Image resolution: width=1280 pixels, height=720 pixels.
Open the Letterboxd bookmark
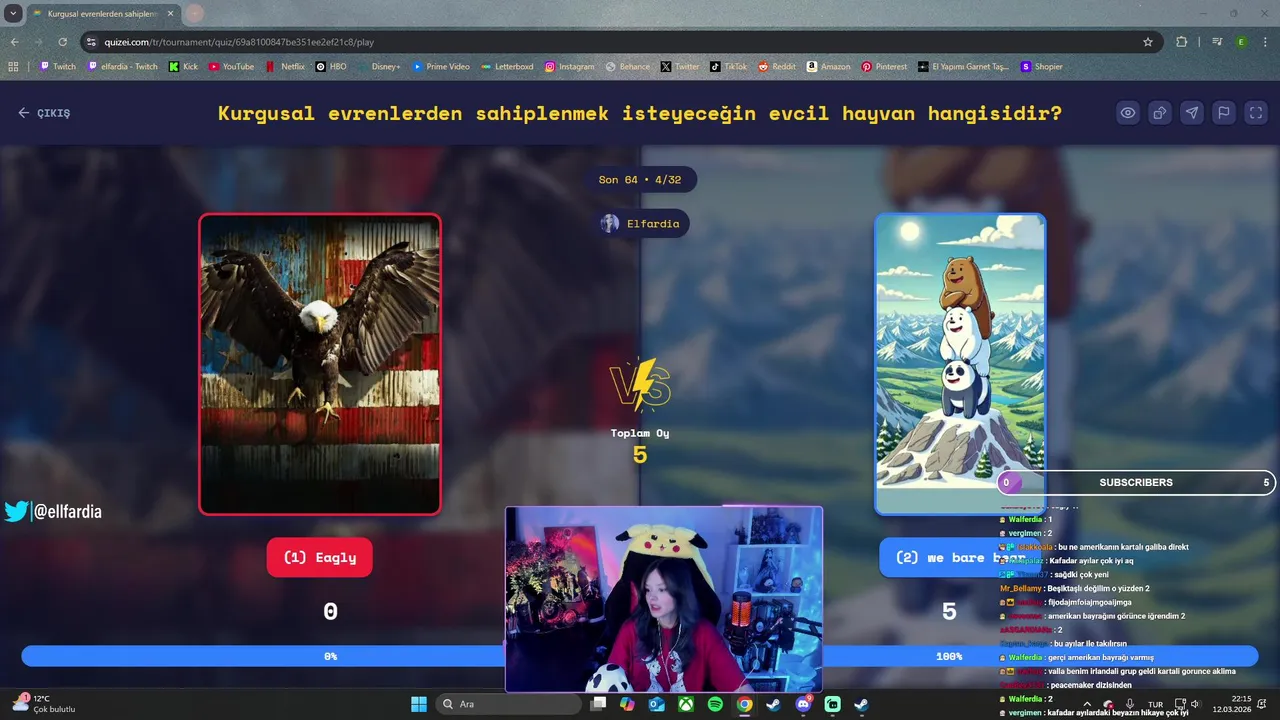pyautogui.click(x=507, y=67)
